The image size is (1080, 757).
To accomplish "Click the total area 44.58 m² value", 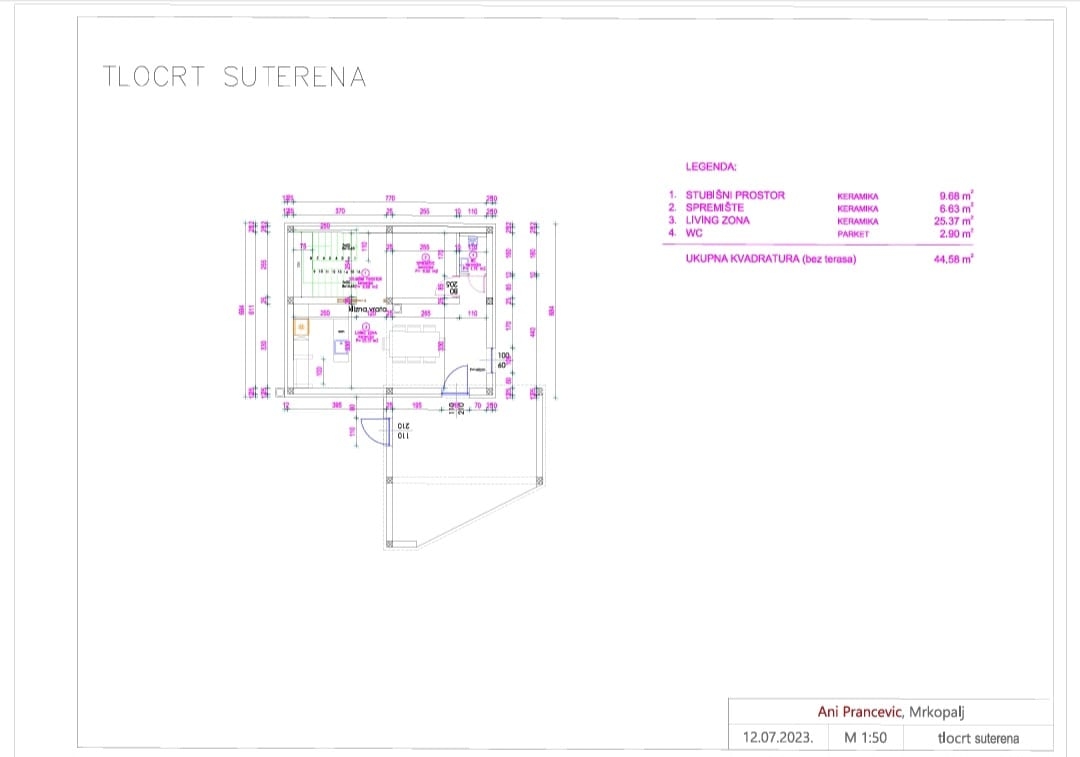I will pos(952,259).
